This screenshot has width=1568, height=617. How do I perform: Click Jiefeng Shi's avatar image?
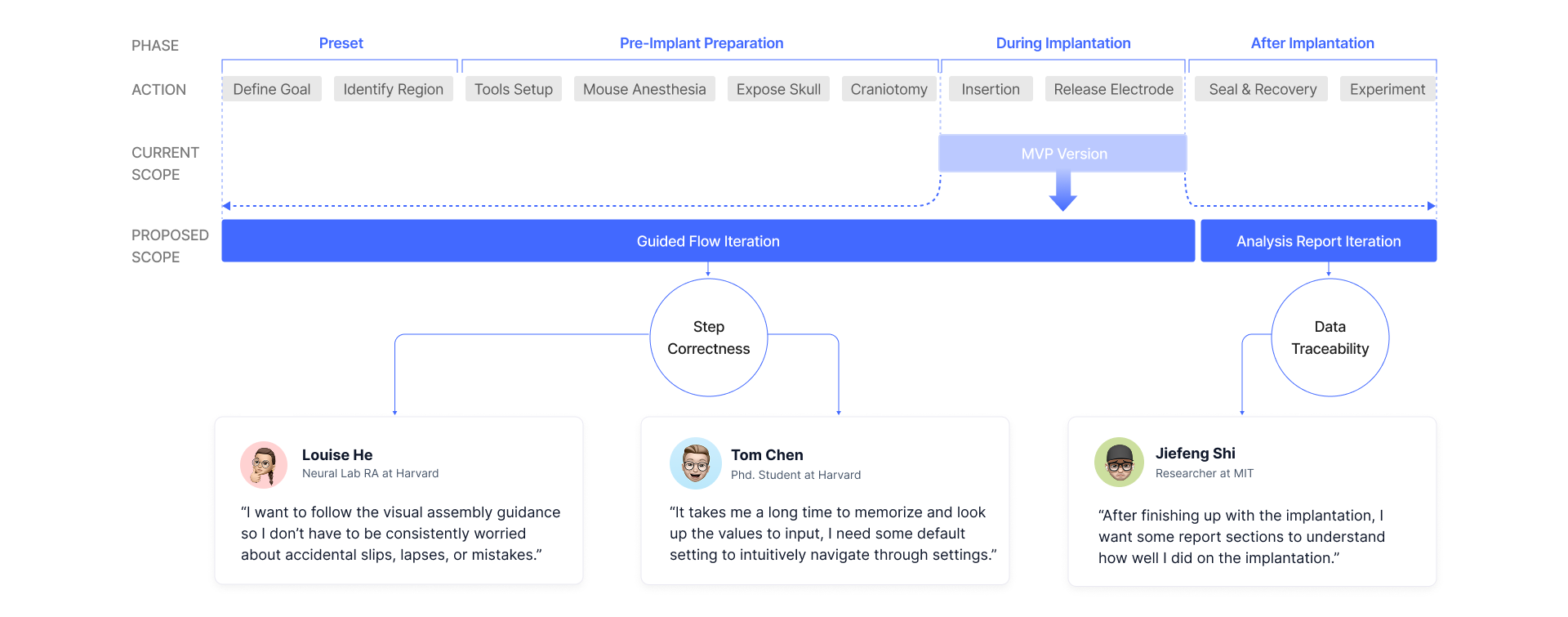pyautogui.click(x=1119, y=462)
